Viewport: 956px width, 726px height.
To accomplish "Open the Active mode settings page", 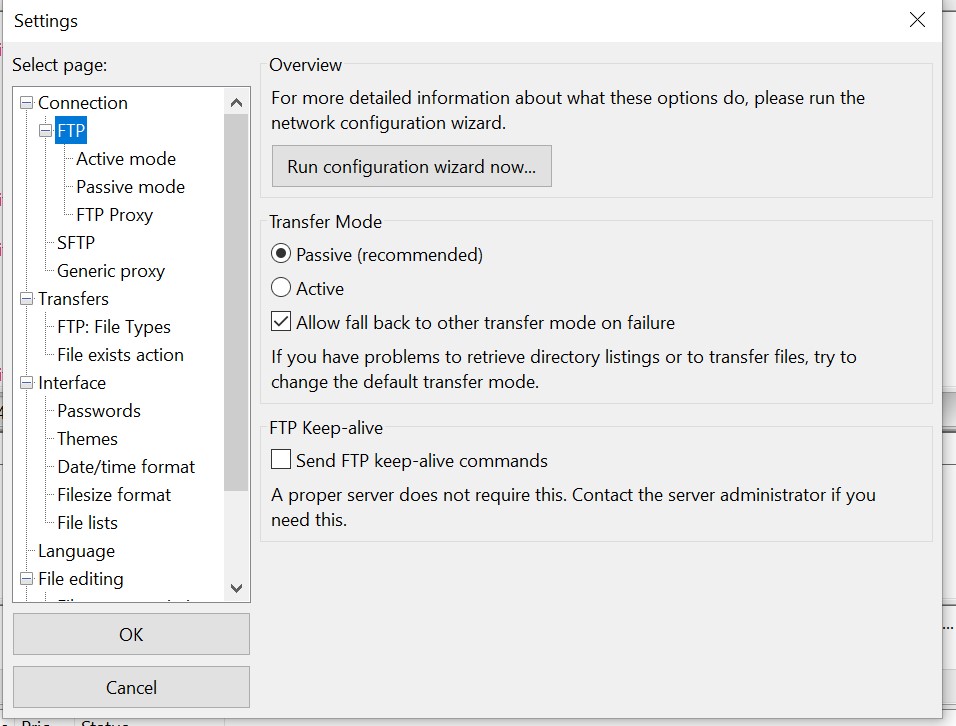I will point(125,159).
